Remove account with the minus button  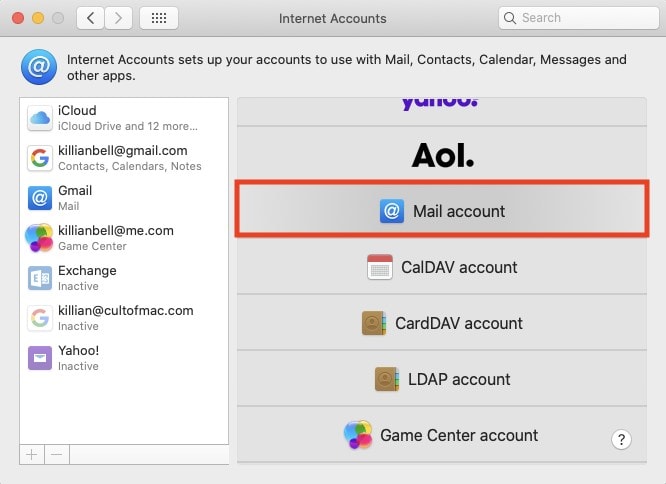(57, 455)
